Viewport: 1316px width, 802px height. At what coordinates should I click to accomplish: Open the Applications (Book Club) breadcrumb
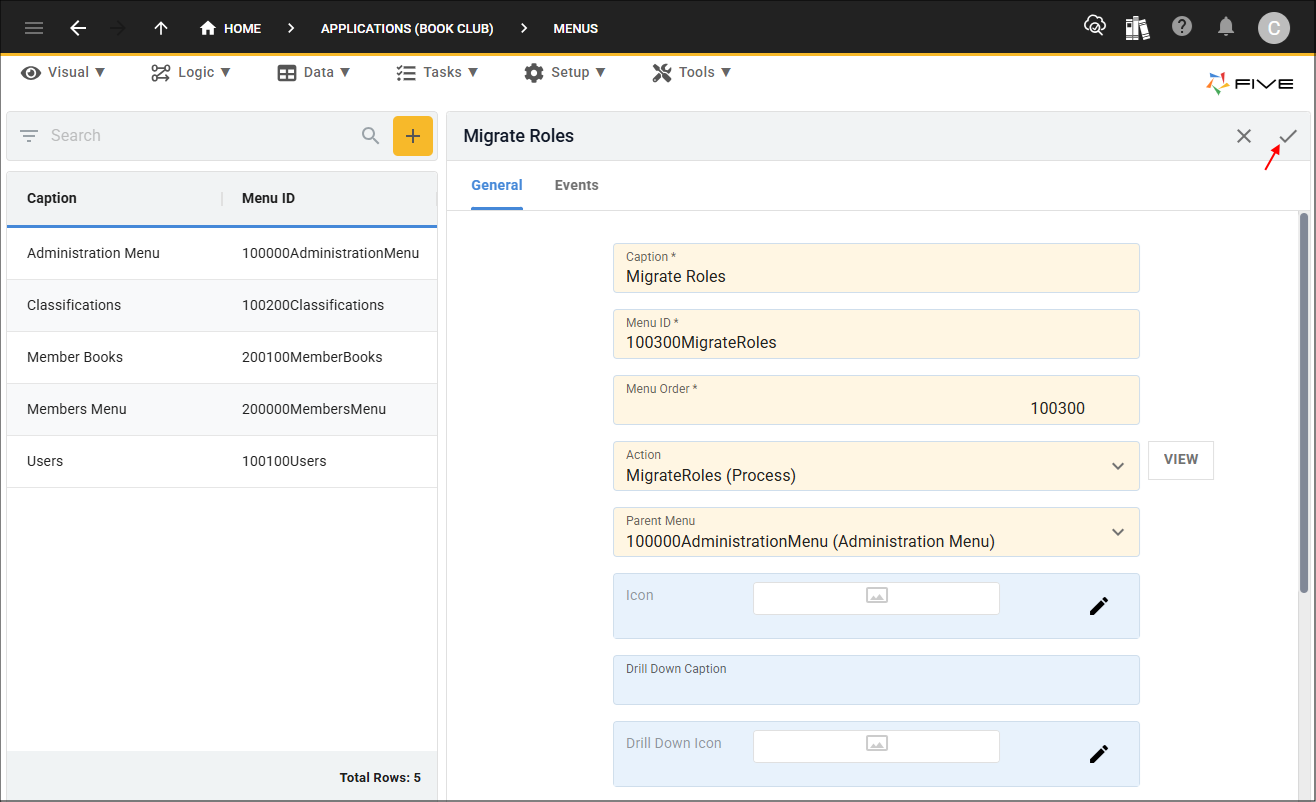coord(407,28)
